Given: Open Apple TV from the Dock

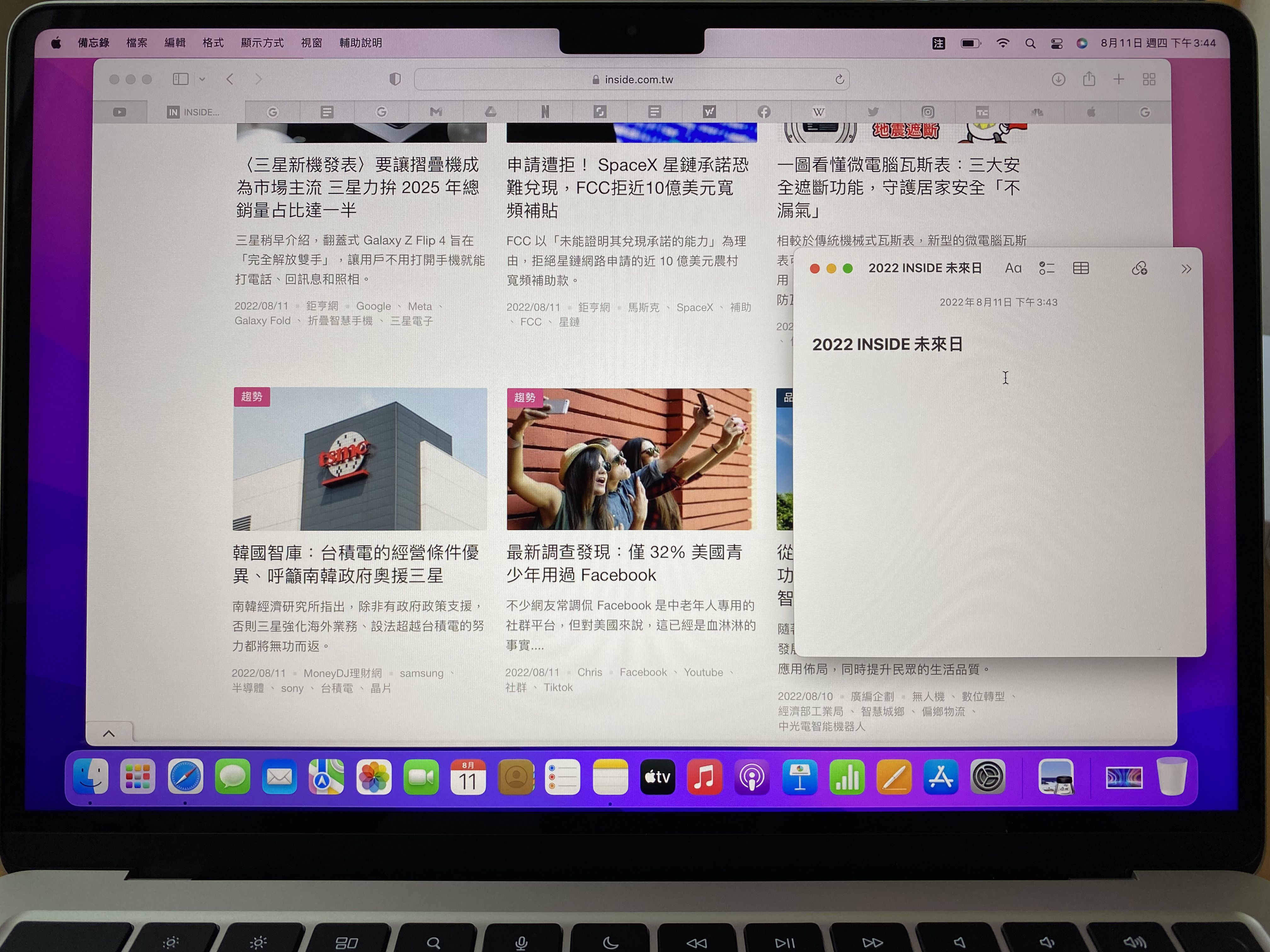Looking at the screenshot, I should (657, 778).
